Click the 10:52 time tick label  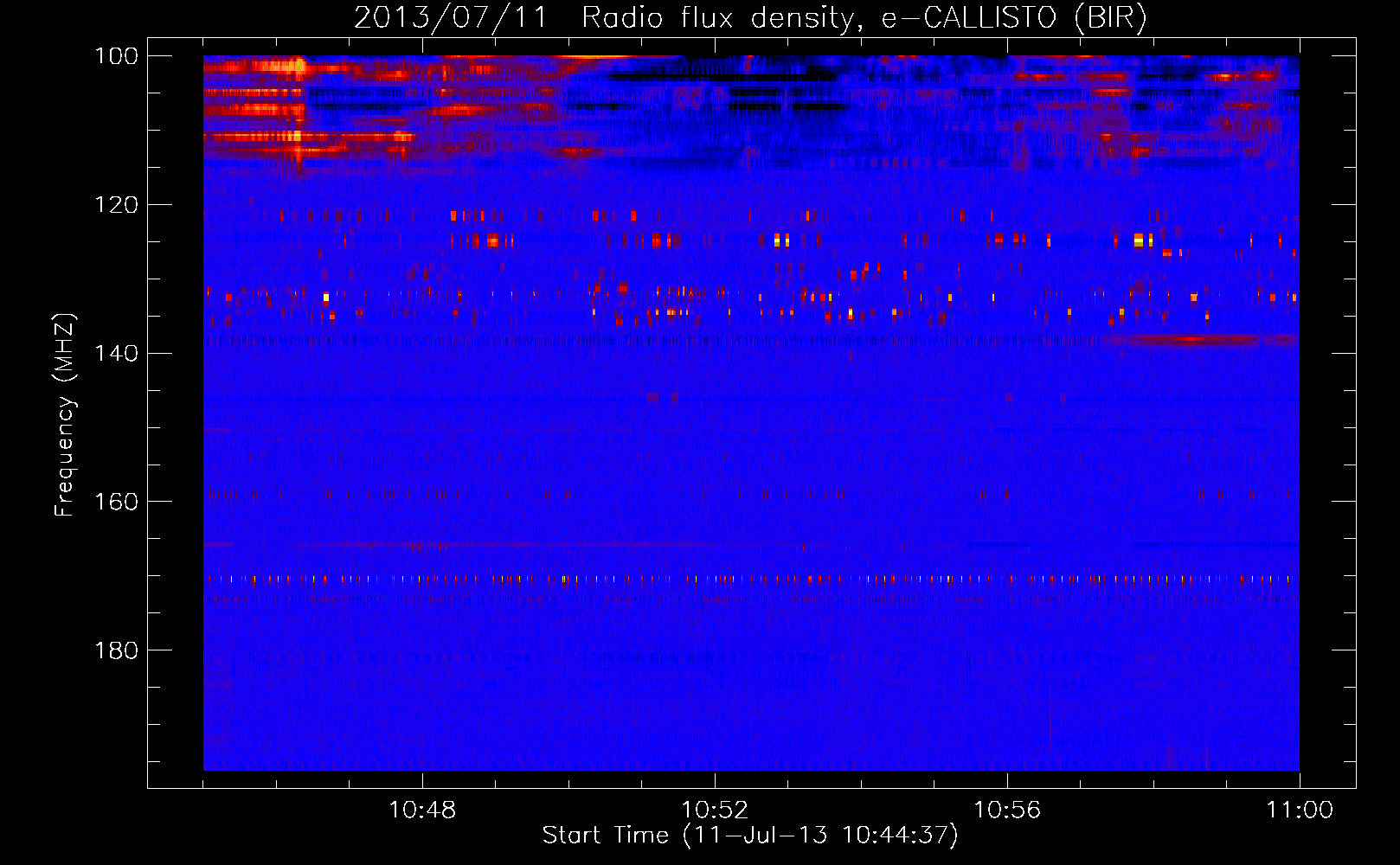715,811
